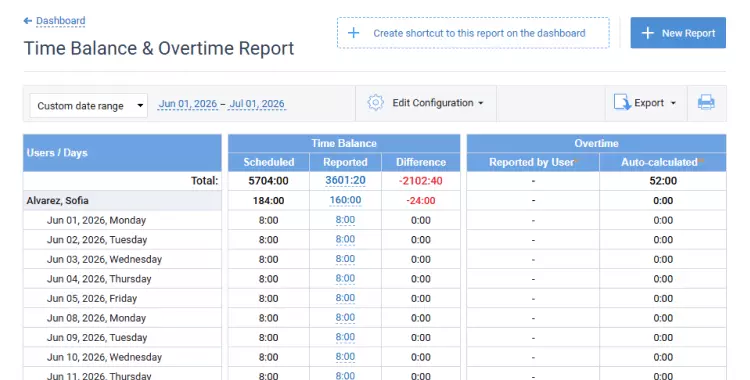Select the Alvarez, Sofia user row
The width and height of the screenshot is (750, 380).
pos(122,201)
